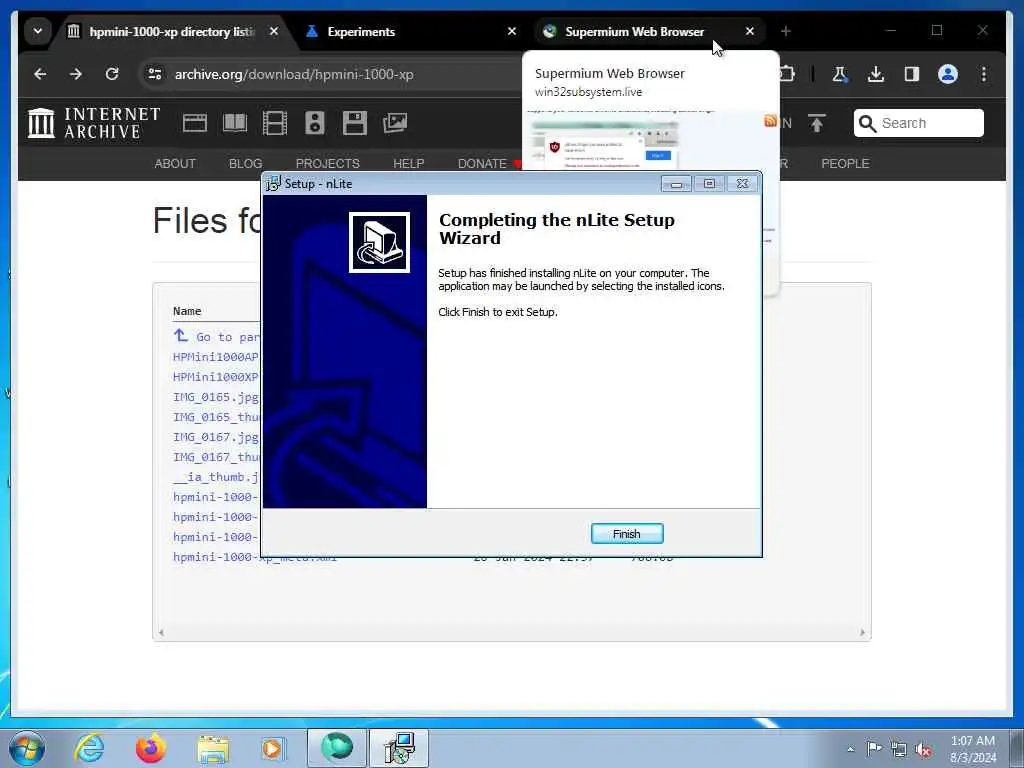The image size is (1024, 768).
Task: Open the browser three-dot menu
Action: 984,74
